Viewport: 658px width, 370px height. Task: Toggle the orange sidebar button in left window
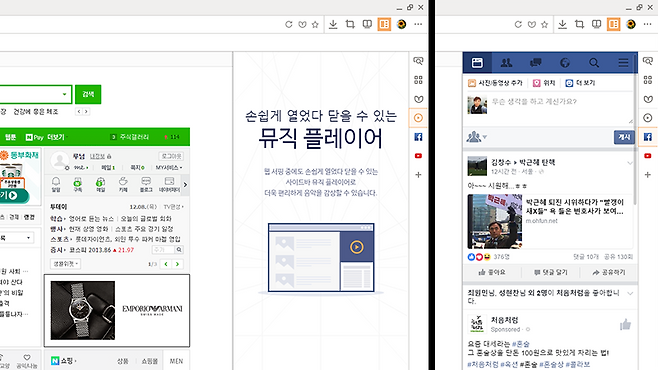[x=384, y=24]
